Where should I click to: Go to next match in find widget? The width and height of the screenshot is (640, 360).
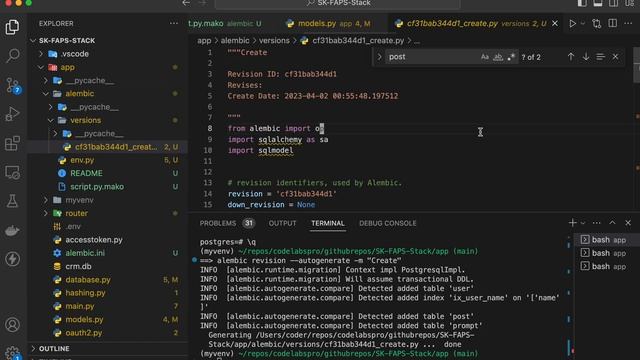click(586, 57)
